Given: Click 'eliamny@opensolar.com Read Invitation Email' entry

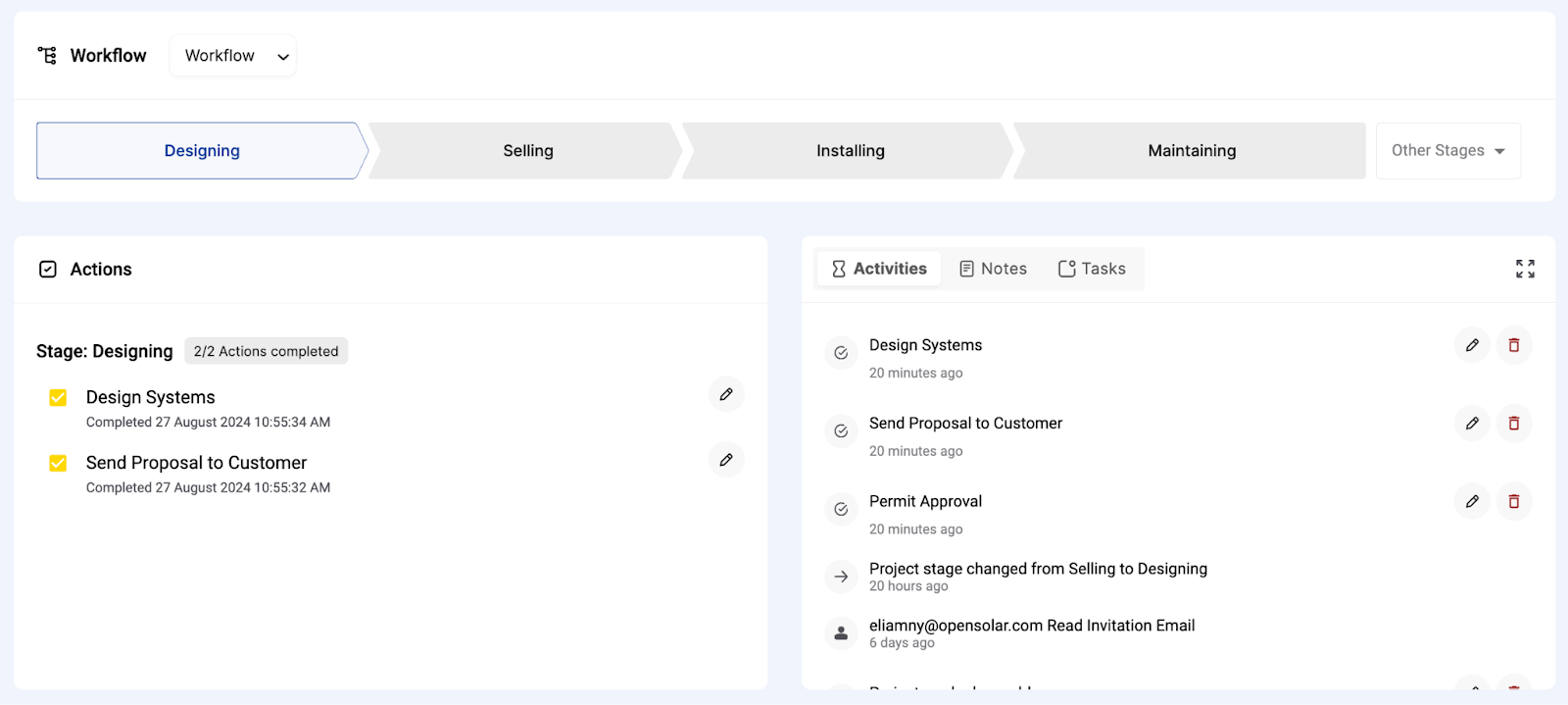Looking at the screenshot, I should click(1032, 626).
